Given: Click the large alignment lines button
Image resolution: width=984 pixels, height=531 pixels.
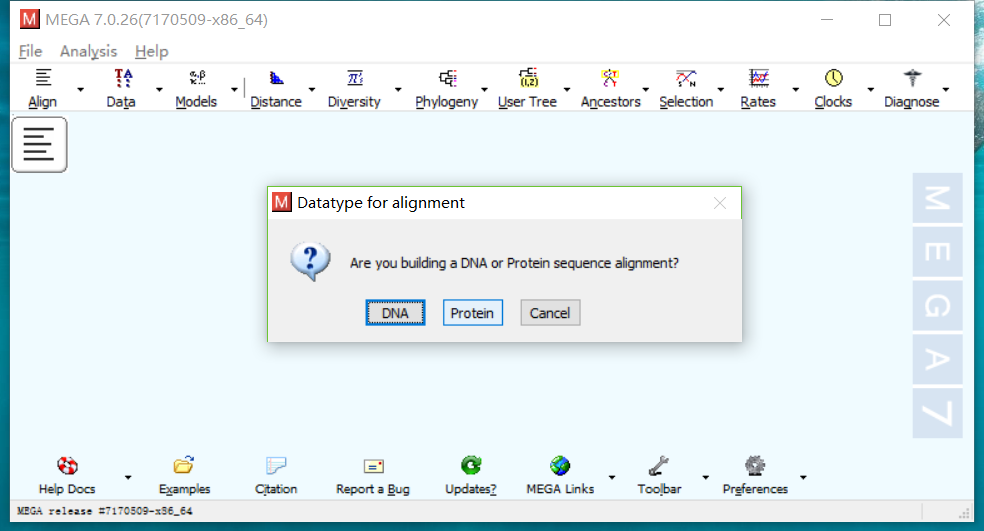Looking at the screenshot, I should (39, 144).
